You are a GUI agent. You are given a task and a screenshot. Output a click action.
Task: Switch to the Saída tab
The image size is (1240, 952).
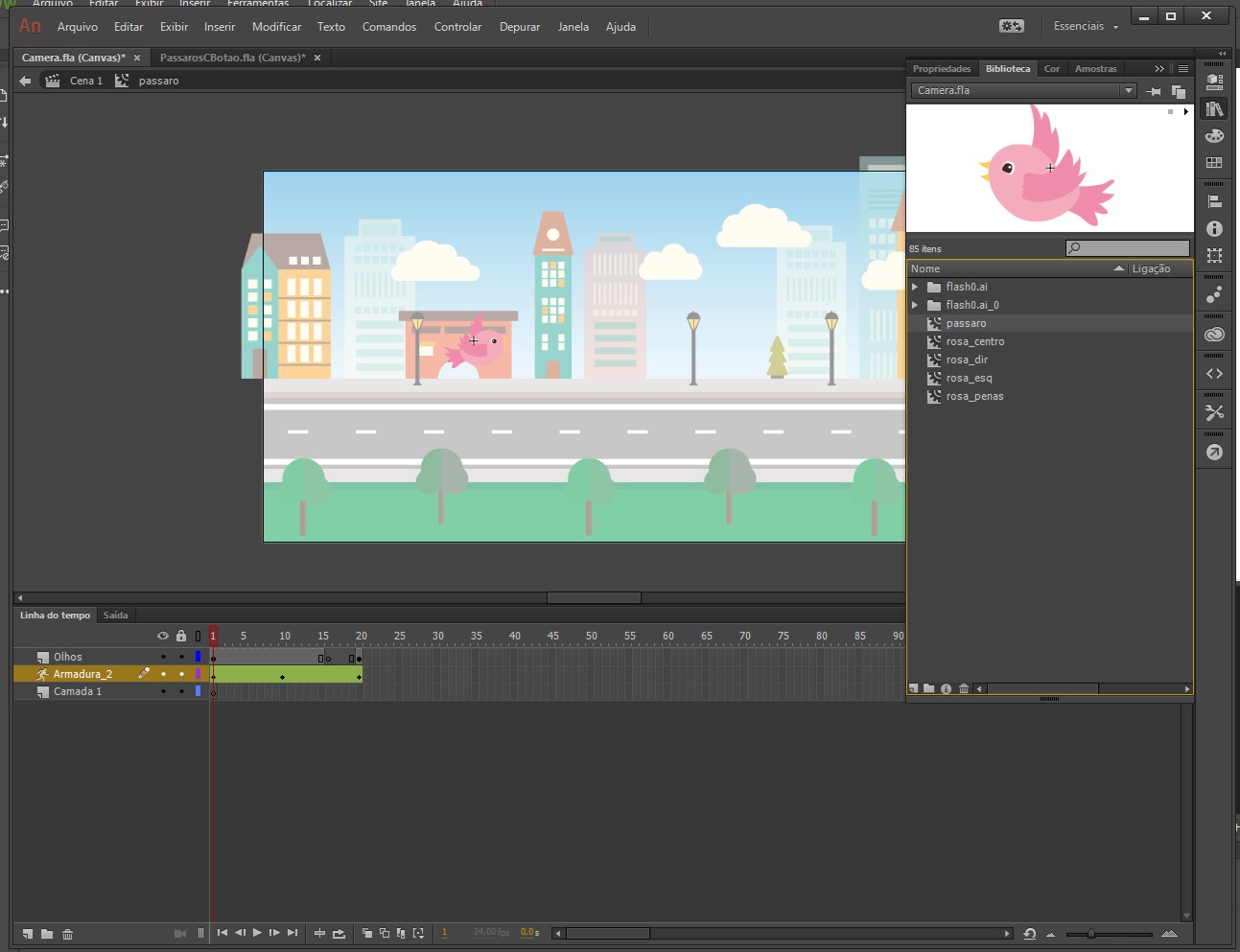click(115, 615)
